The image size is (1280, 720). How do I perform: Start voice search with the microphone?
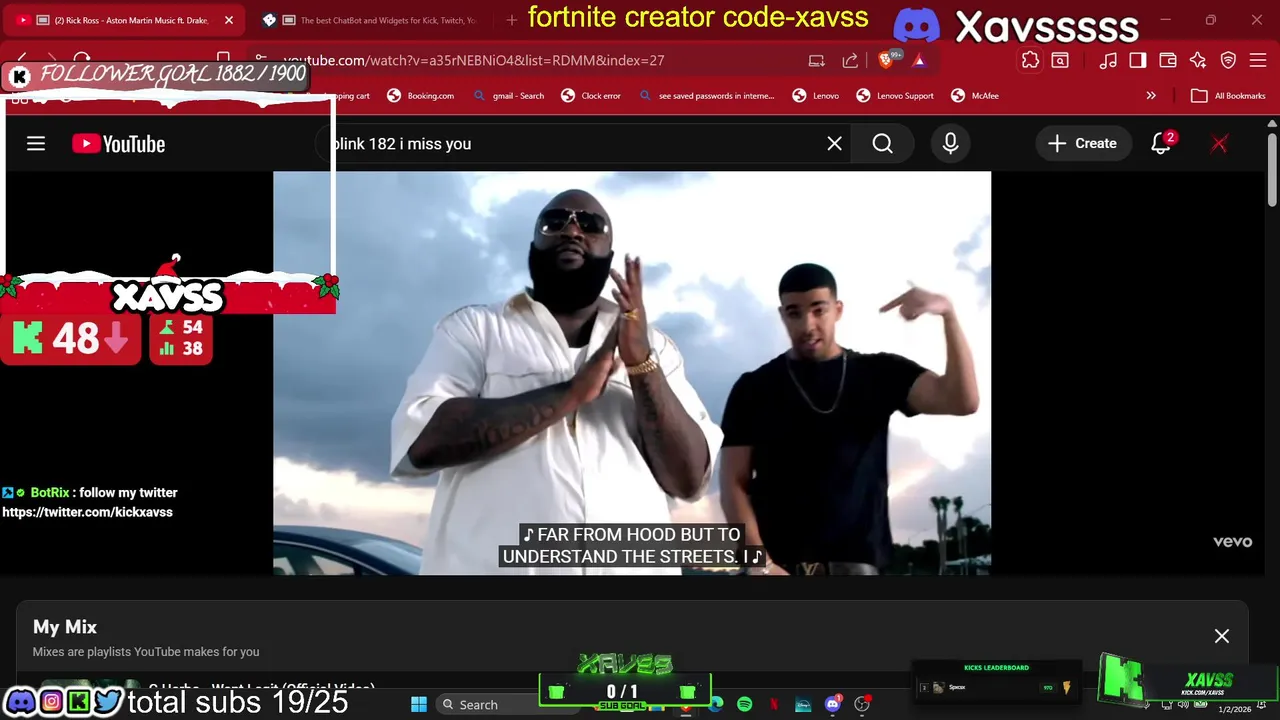950,144
